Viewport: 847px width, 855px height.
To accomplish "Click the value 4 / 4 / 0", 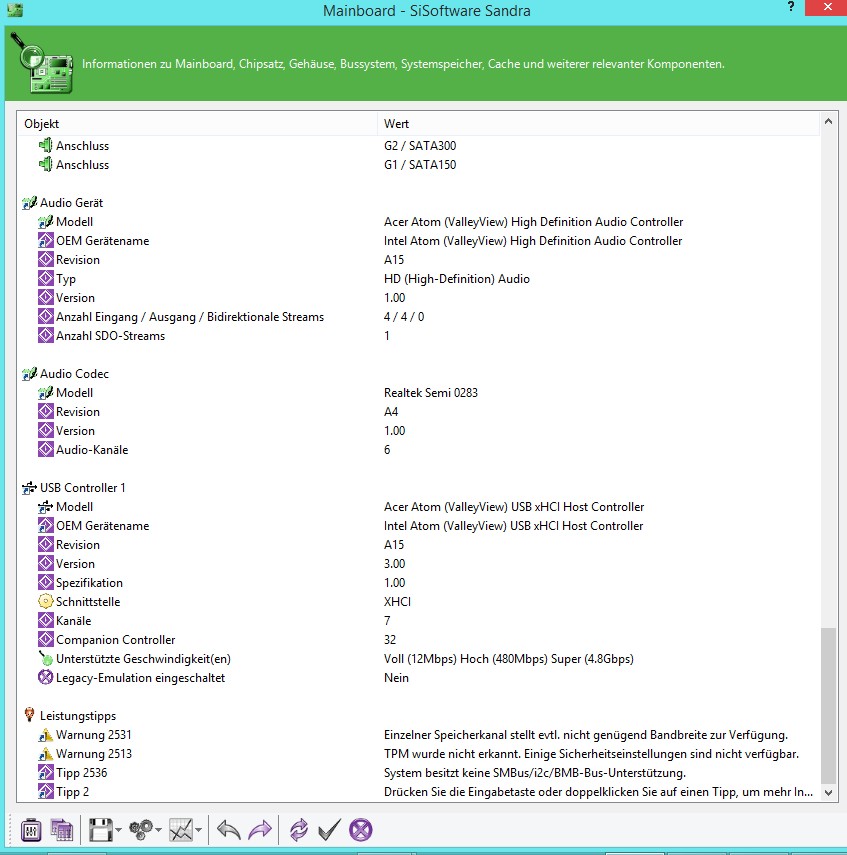I will point(404,317).
